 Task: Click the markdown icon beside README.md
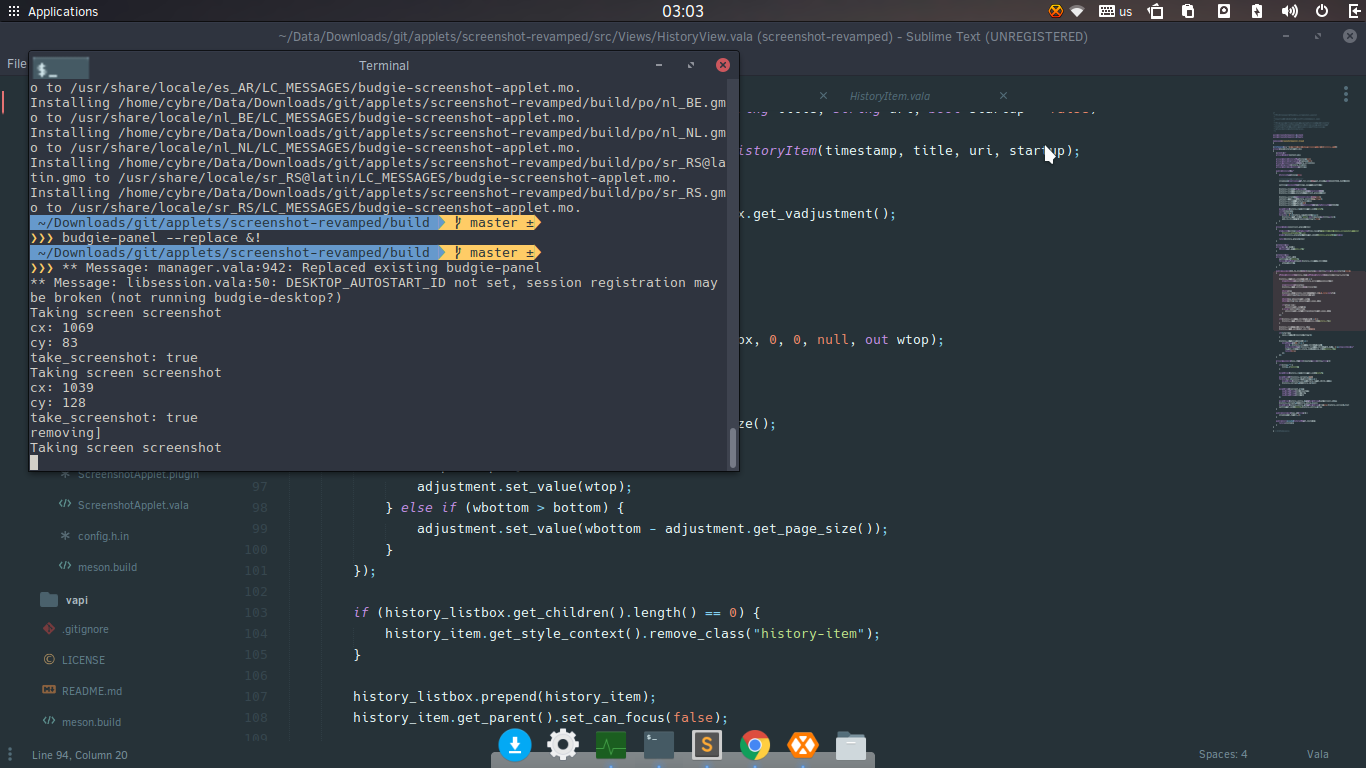(49, 690)
